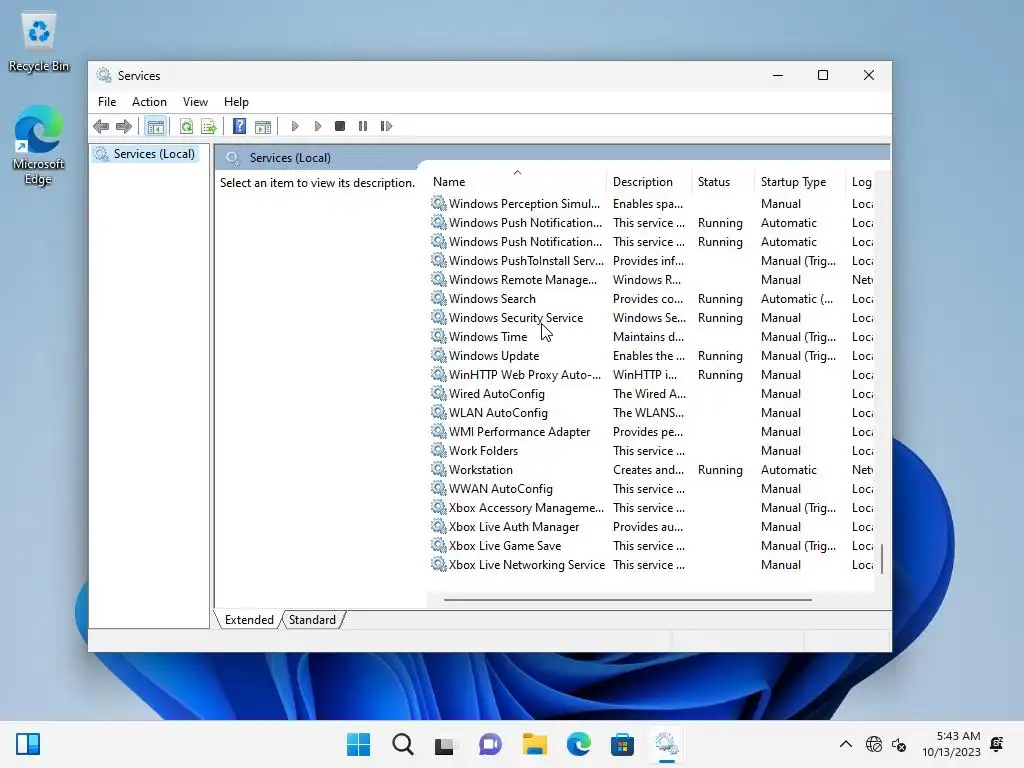This screenshot has height=768, width=1024.
Task: Sort by the Log column header
Action: (x=860, y=182)
